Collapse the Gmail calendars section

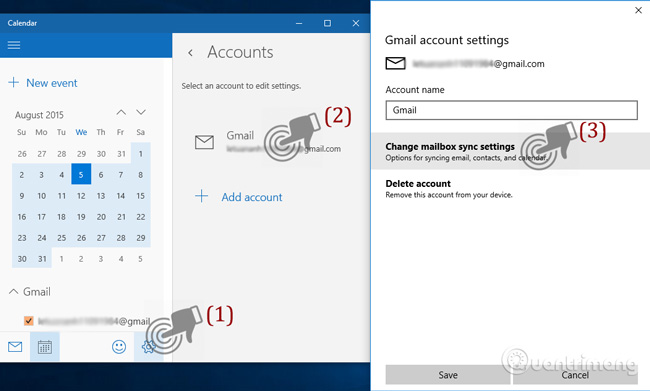(13, 291)
